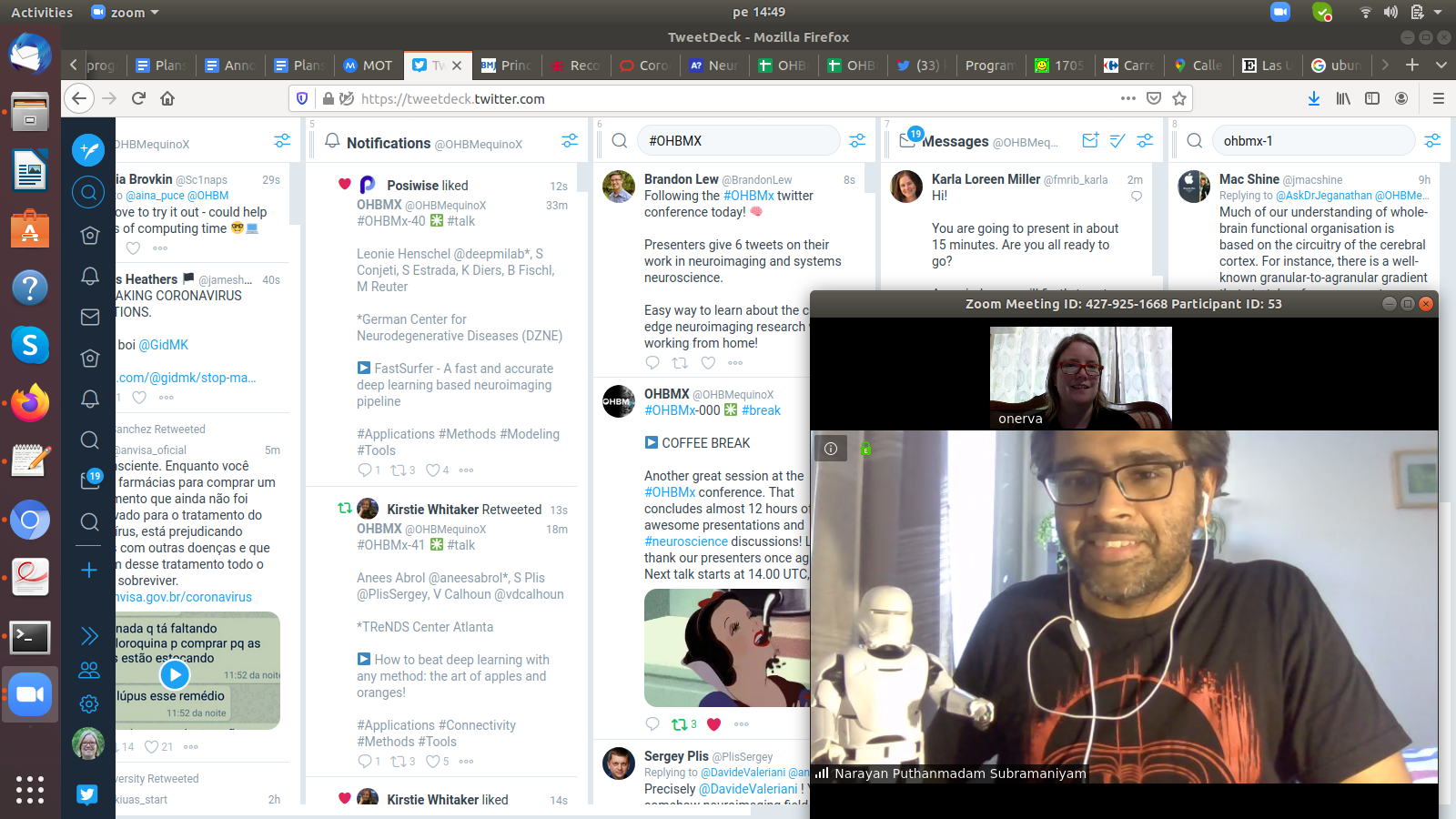Click the Add column plus icon

coord(89,571)
